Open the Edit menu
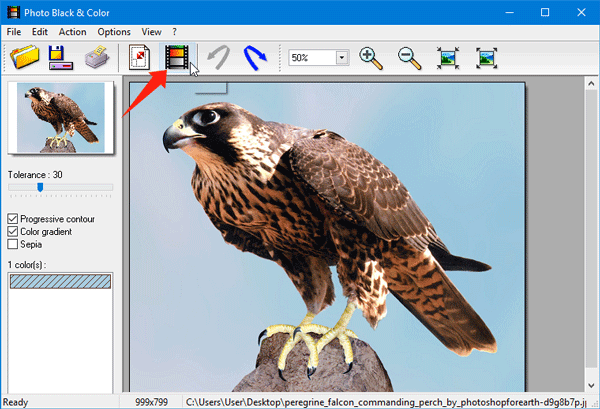 [40, 32]
